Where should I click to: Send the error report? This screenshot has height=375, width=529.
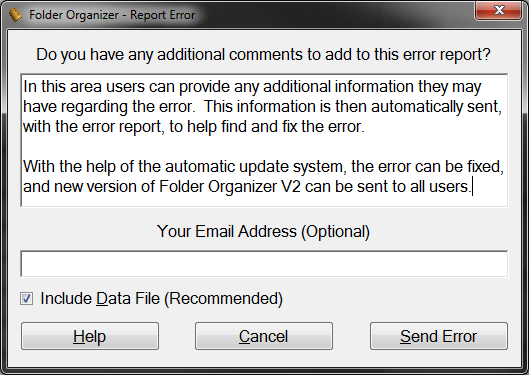pos(439,336)
